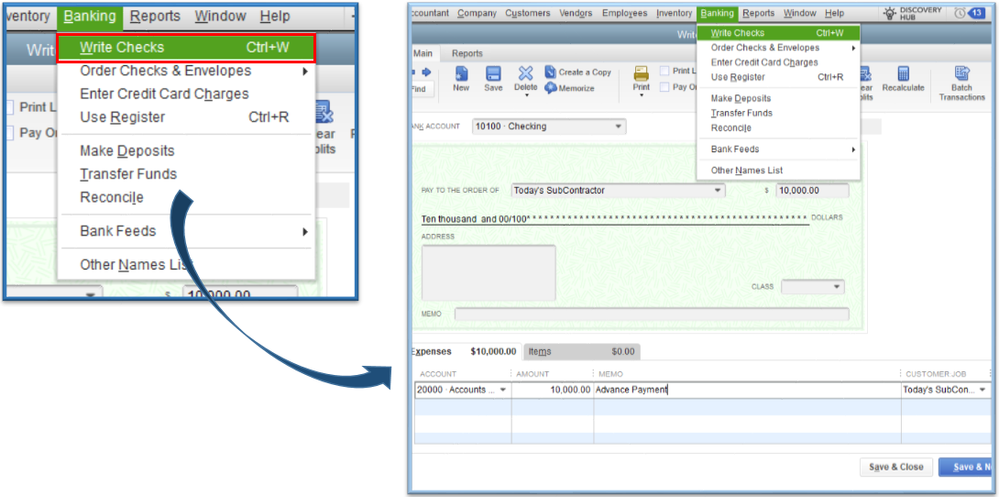Viewport: 999px width, 497px height.
Task: Click the Save disk icon in toolbar
Action: tap(493, 74)
